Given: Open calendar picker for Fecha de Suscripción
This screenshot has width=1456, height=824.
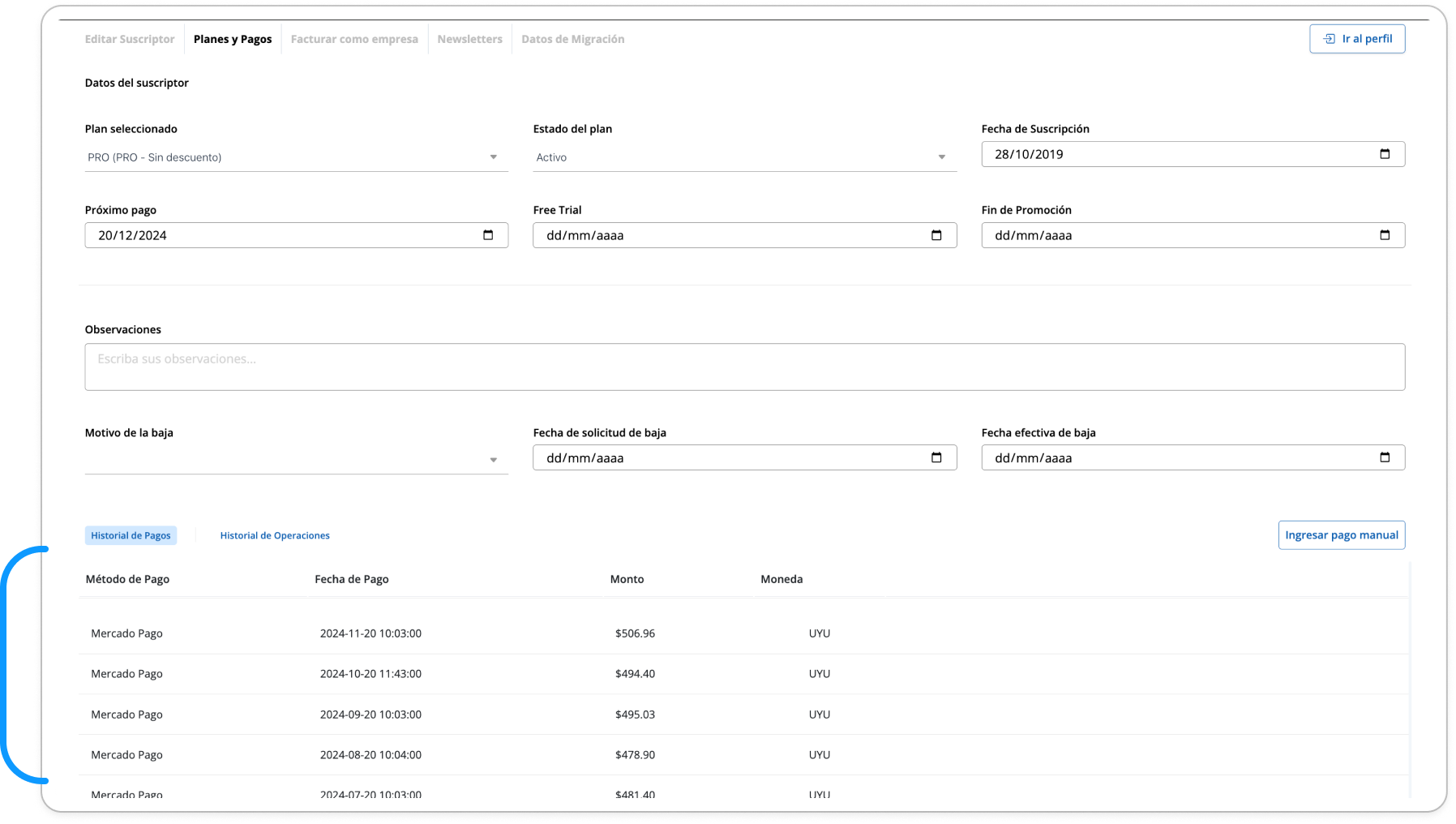Looking at the screenshot, I should click(1385, 154).
